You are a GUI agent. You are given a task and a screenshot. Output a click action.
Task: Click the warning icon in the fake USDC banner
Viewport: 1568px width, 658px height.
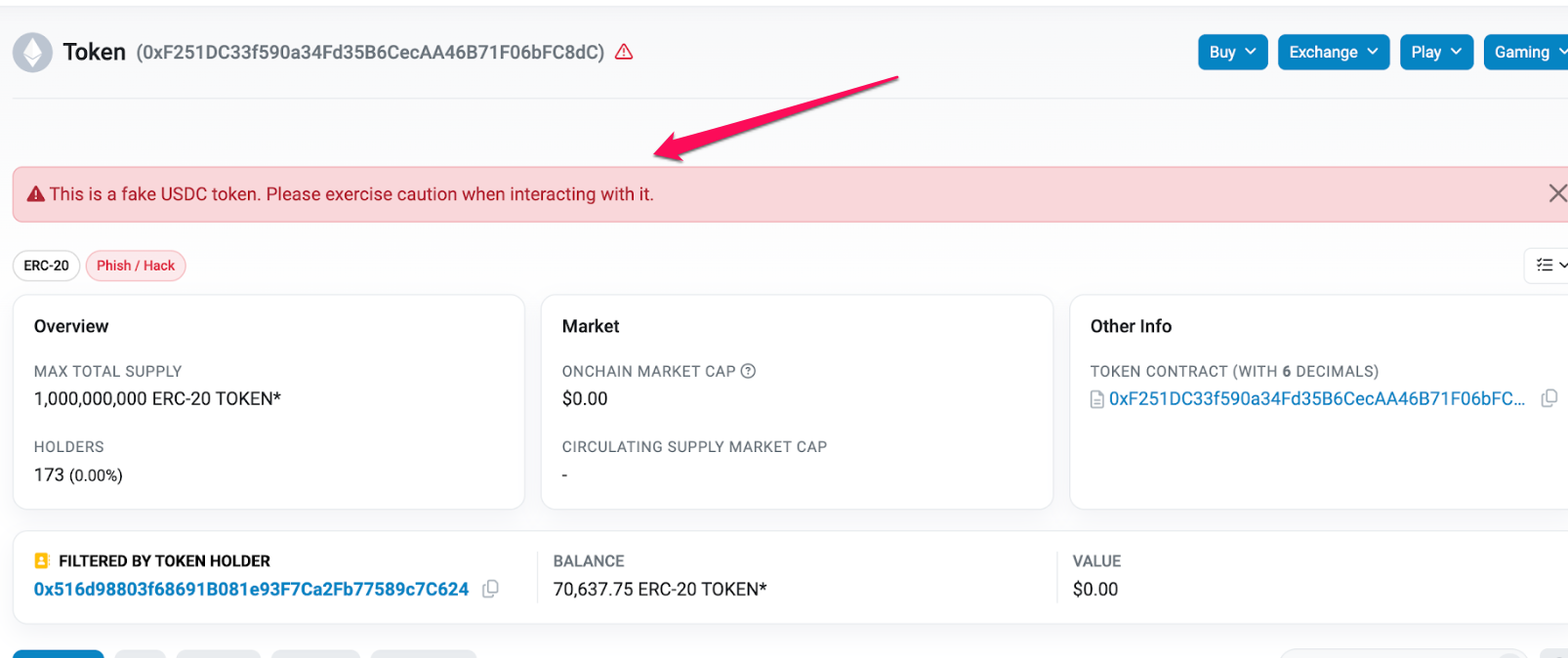tap(34, 193)
